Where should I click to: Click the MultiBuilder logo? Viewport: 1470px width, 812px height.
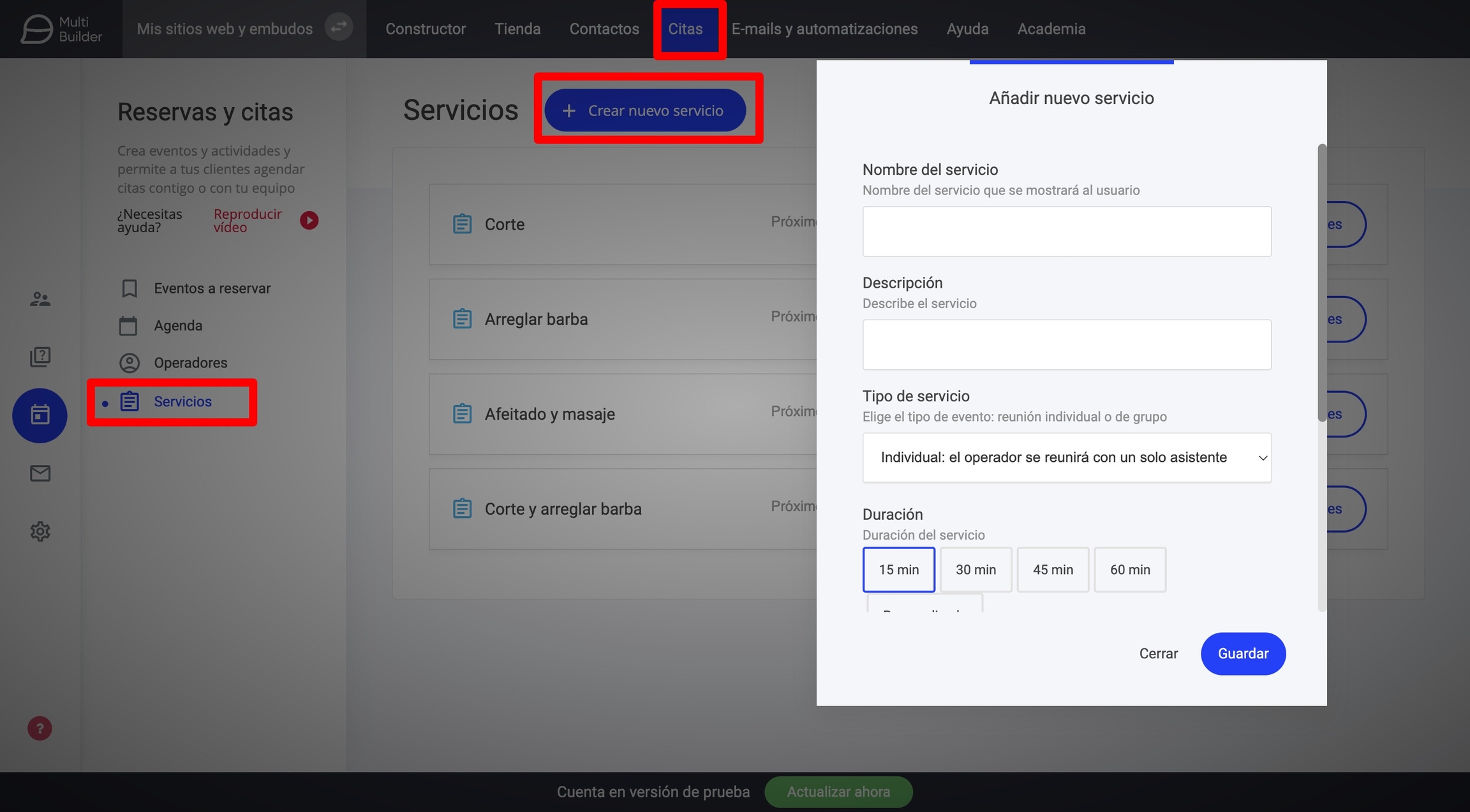[x=61, y=29]
